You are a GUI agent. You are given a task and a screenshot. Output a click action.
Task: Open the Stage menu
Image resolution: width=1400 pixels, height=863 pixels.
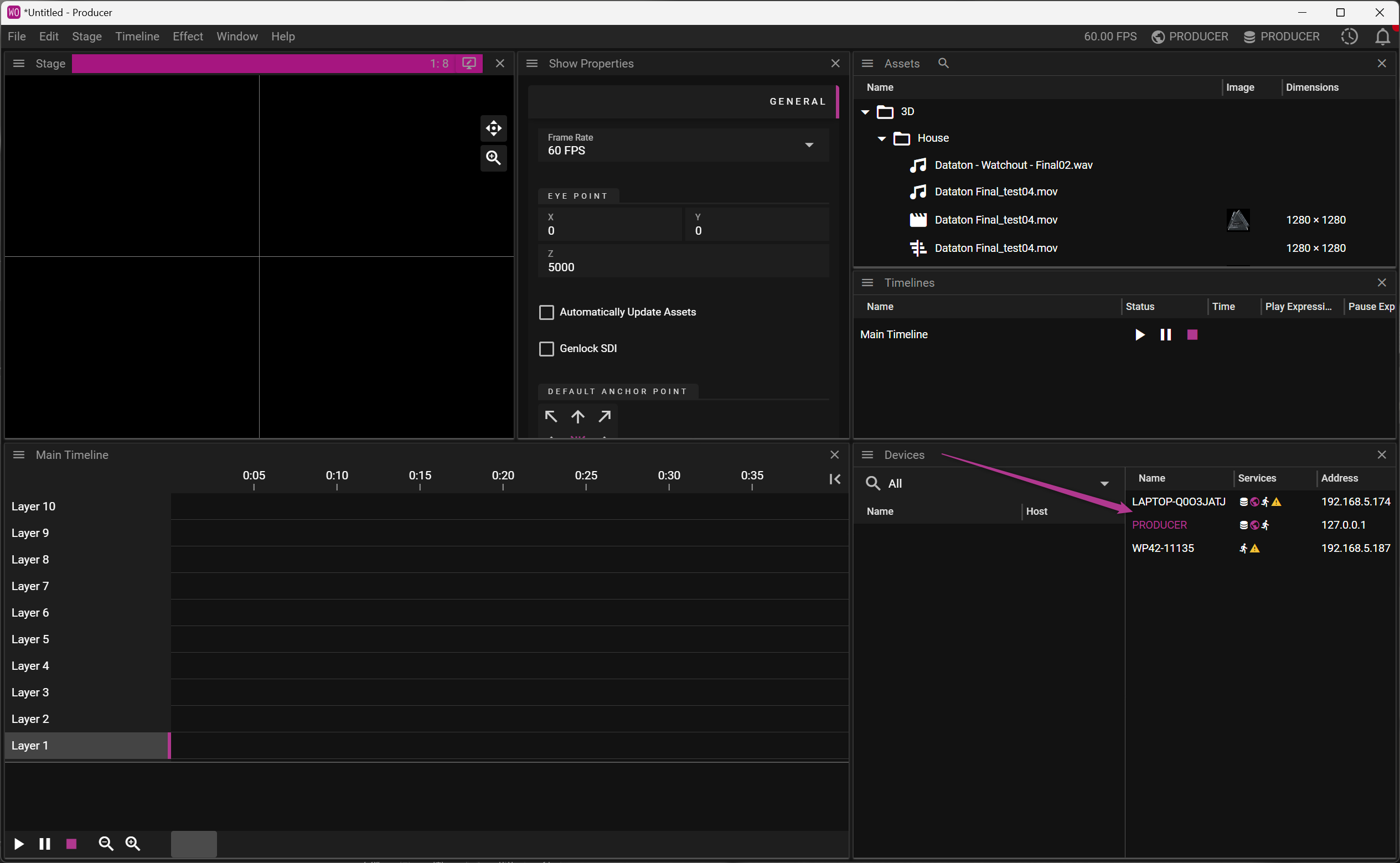coord(87,37)
